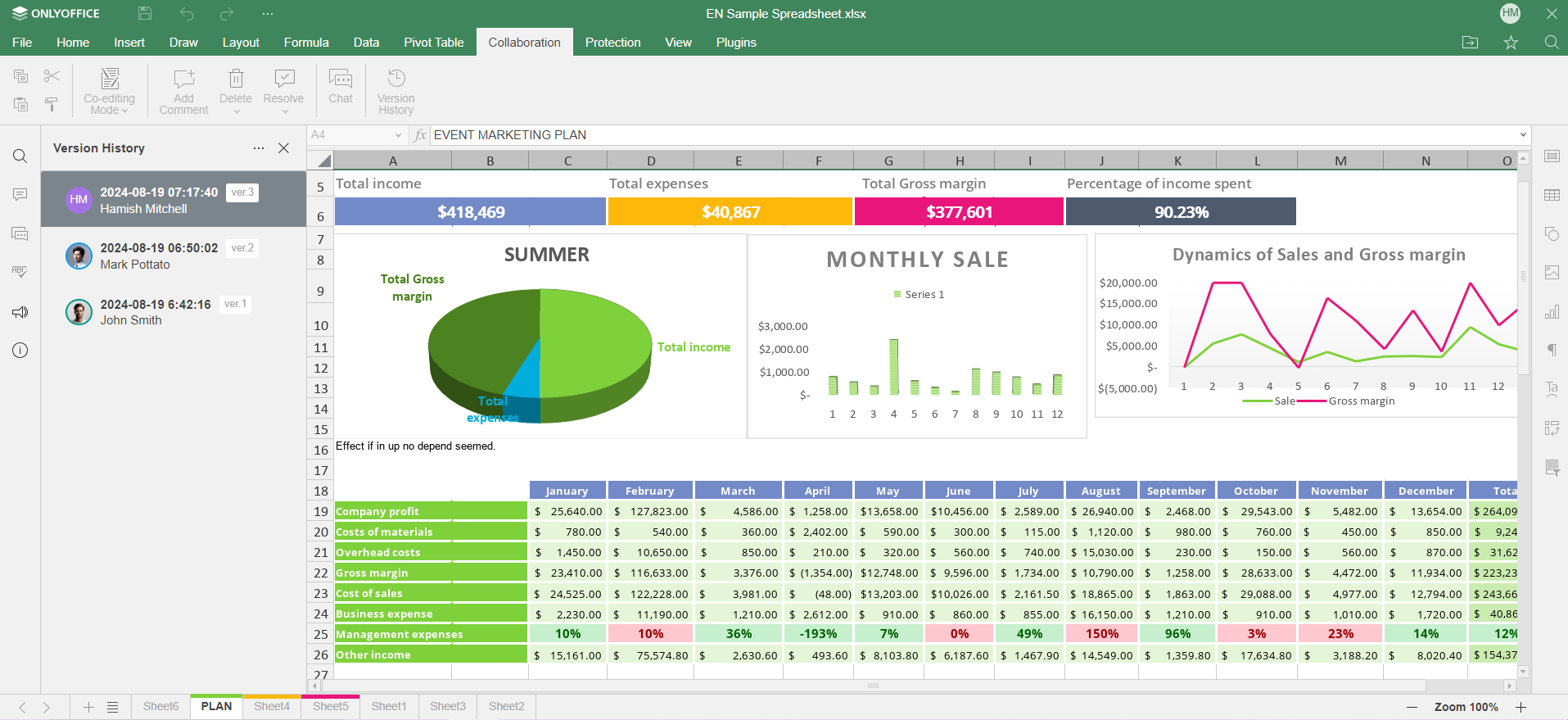Mark document as favorite with star icon
The height and width of the screenshot is (720, 1568).
click(x=1511, y=43)
